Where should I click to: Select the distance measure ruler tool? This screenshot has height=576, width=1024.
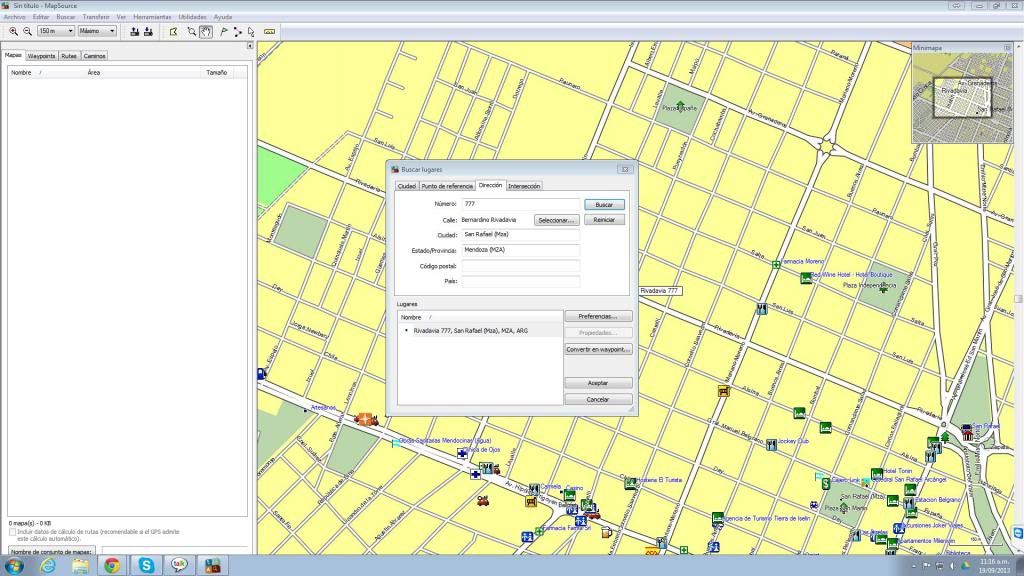[269, 31]
